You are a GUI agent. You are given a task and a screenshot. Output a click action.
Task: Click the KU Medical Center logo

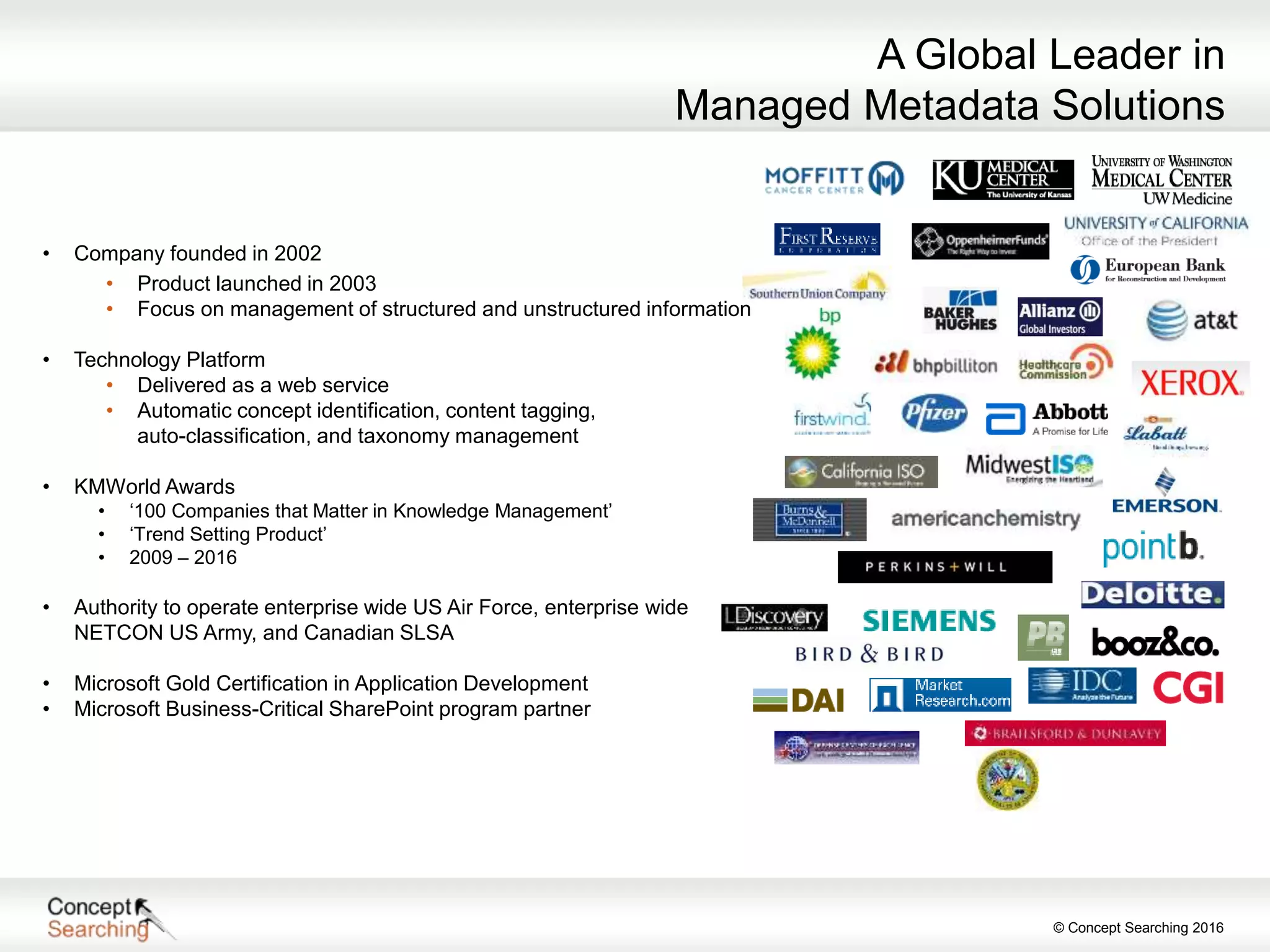(x=1003, y=180)
